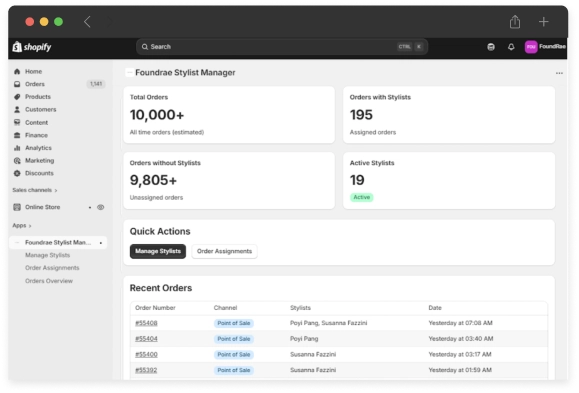Open Finance in the sidebar
Viewport: 579px width, 393px height.
(36, 135)
